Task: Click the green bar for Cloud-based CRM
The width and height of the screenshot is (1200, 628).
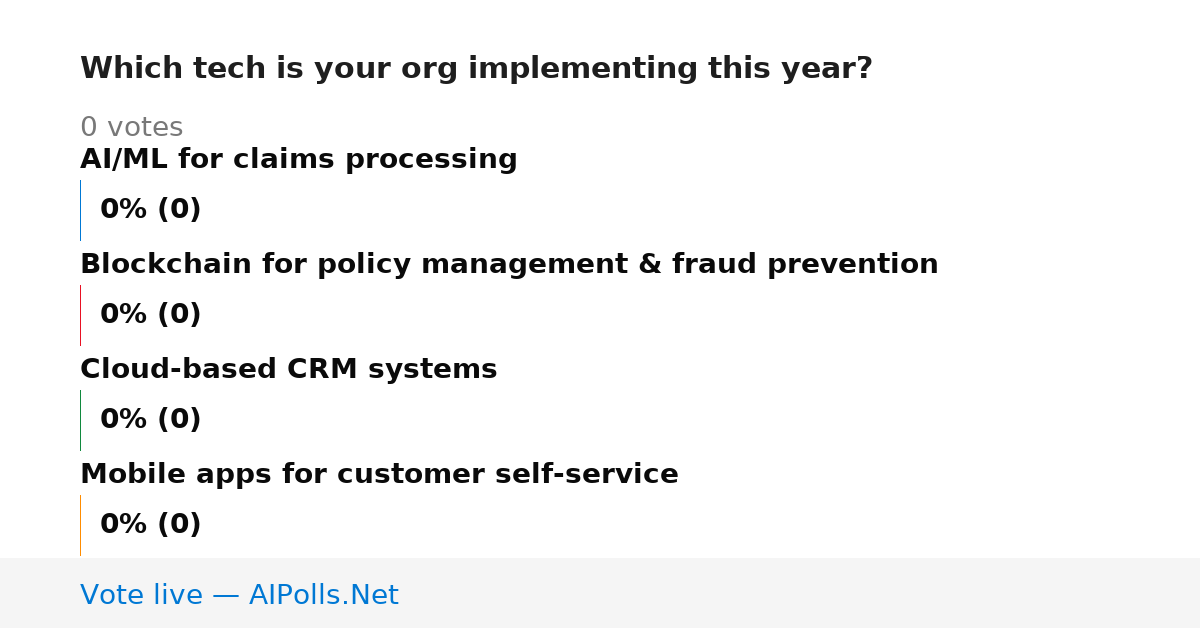Action: [80, 420]
